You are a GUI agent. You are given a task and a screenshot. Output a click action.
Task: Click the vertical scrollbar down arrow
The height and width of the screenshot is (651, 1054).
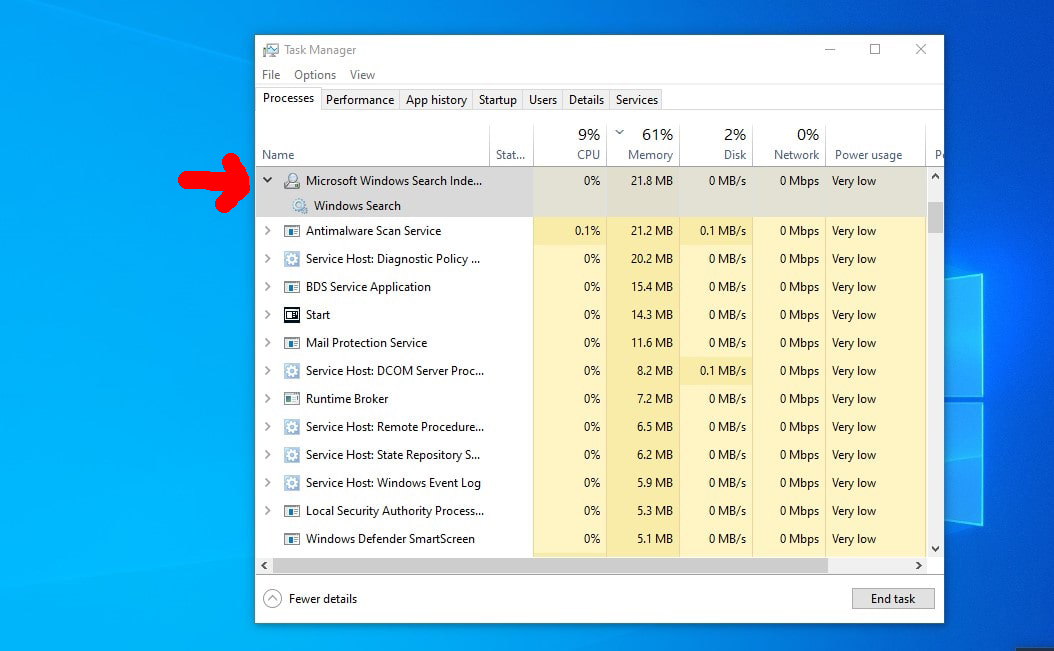[x=935, y=549]
